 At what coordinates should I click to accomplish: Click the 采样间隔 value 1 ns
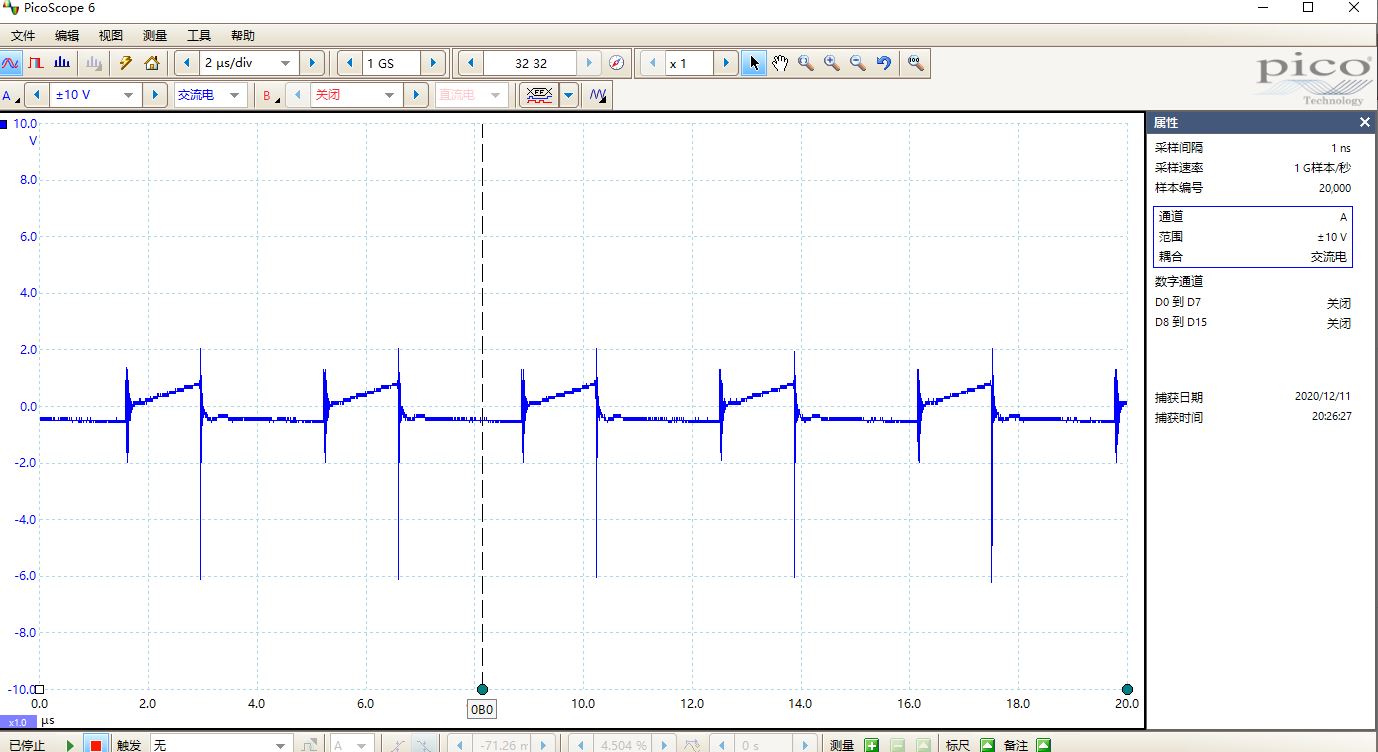click(1340, 148)
